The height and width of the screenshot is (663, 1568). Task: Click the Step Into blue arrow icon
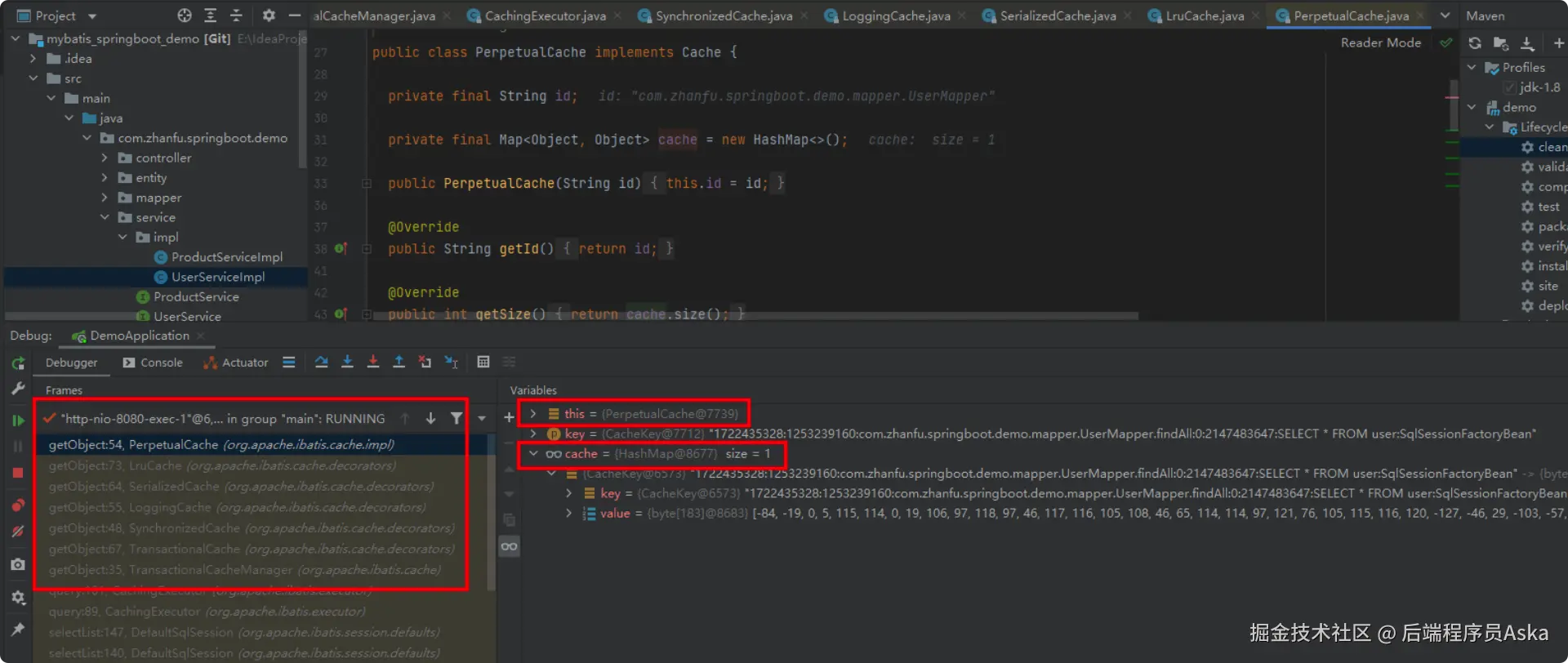(x=347, y=362)
